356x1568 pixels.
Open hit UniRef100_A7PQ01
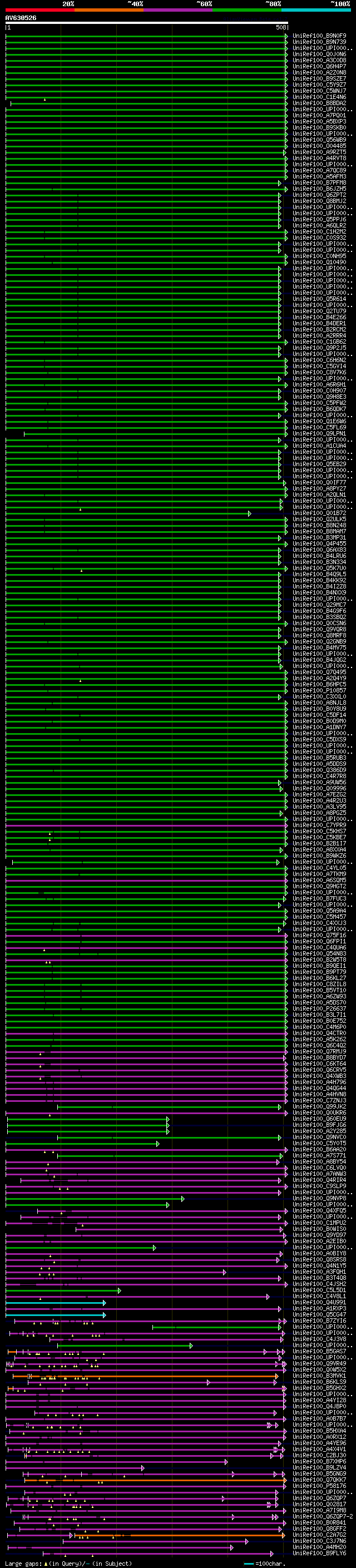(319, 116)
